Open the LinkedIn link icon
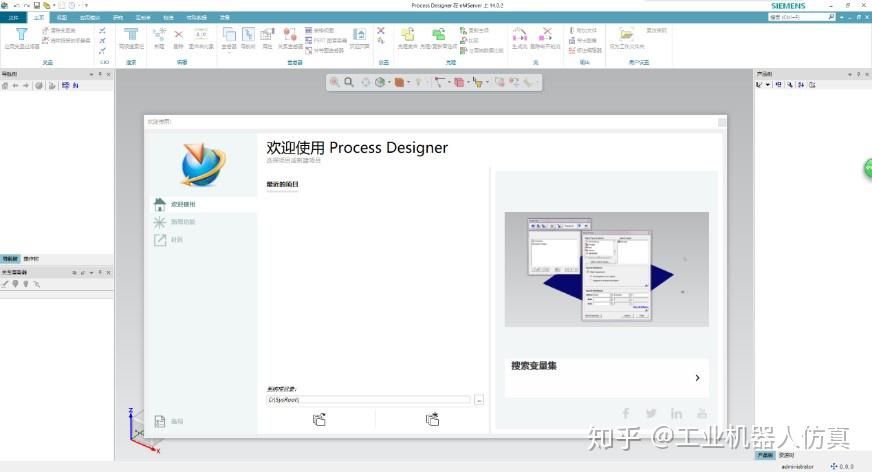The image size is (872, 472). tap(676, 413)
